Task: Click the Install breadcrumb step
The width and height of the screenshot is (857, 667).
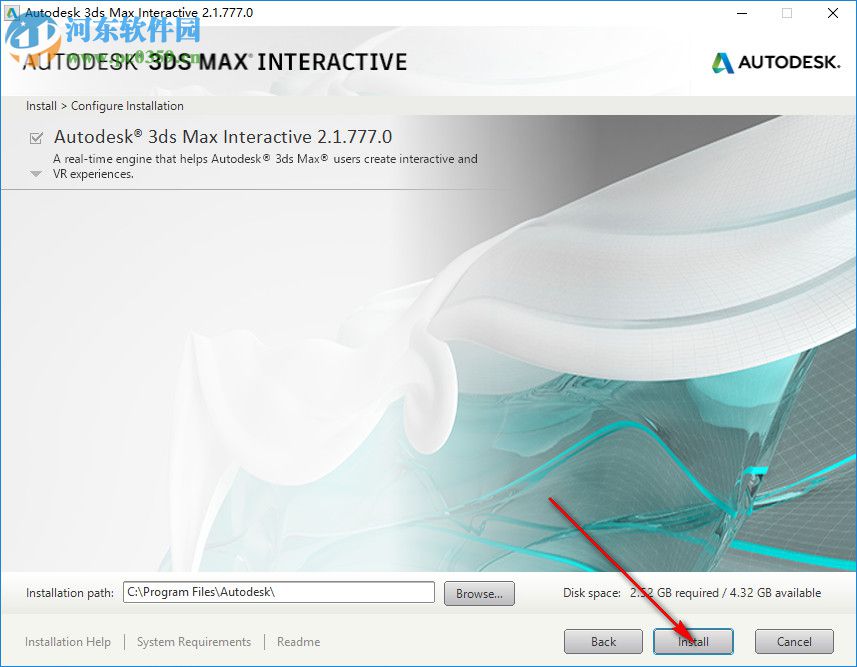Action: click(40, 105)
